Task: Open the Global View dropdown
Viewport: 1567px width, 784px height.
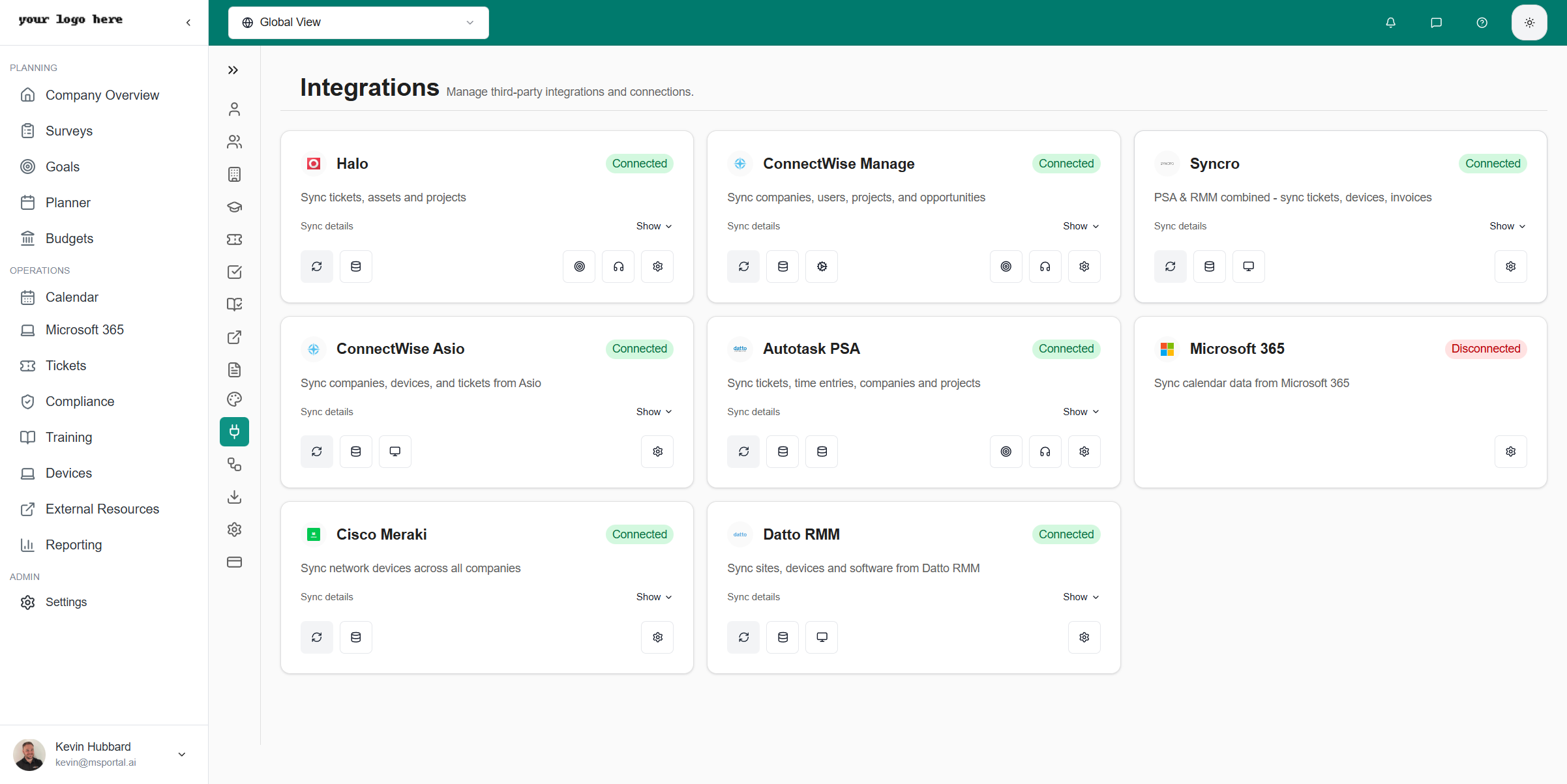Action: pyautogui.click(x=358, y=22)
